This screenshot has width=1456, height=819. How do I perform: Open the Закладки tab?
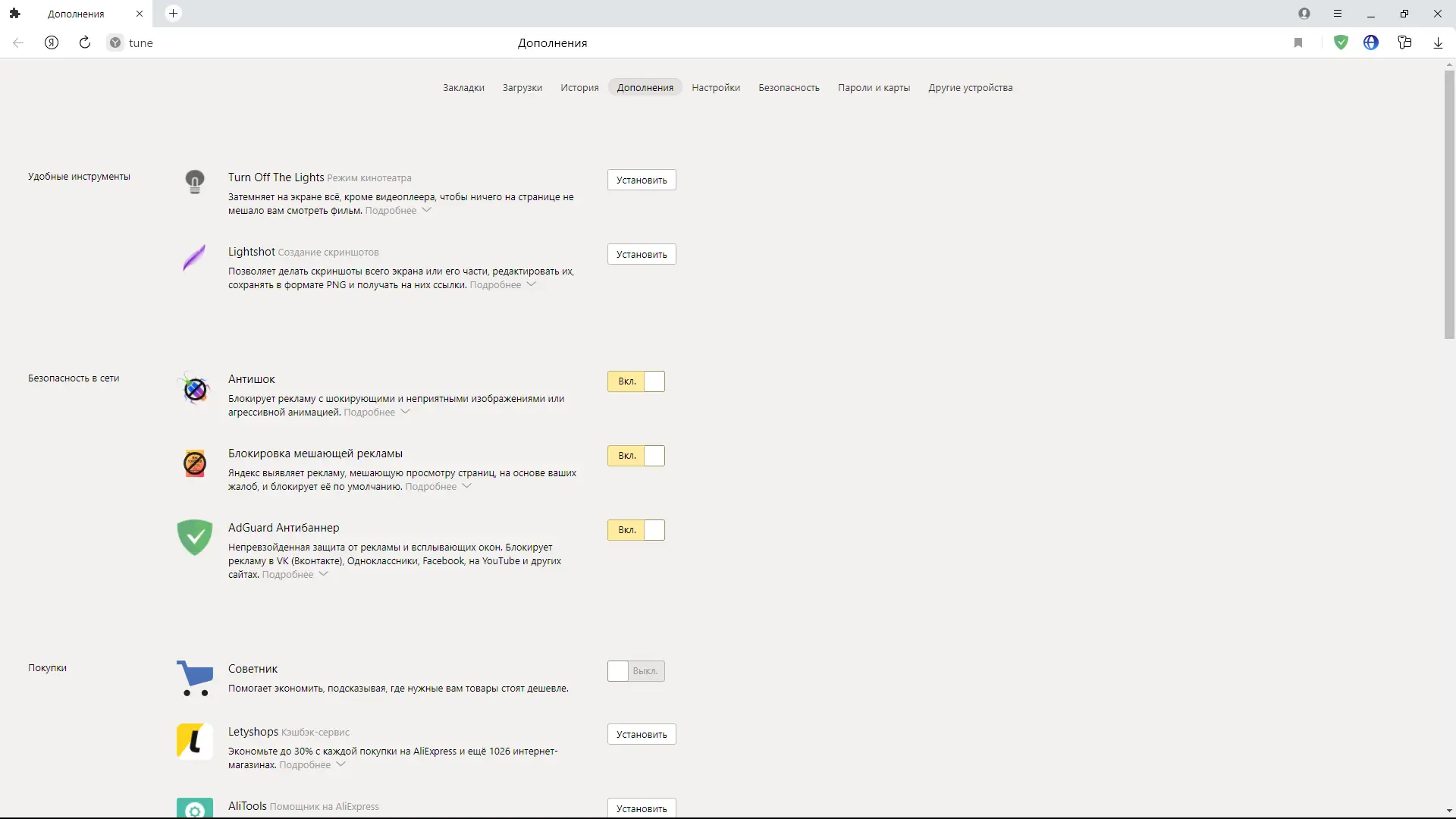463,88
